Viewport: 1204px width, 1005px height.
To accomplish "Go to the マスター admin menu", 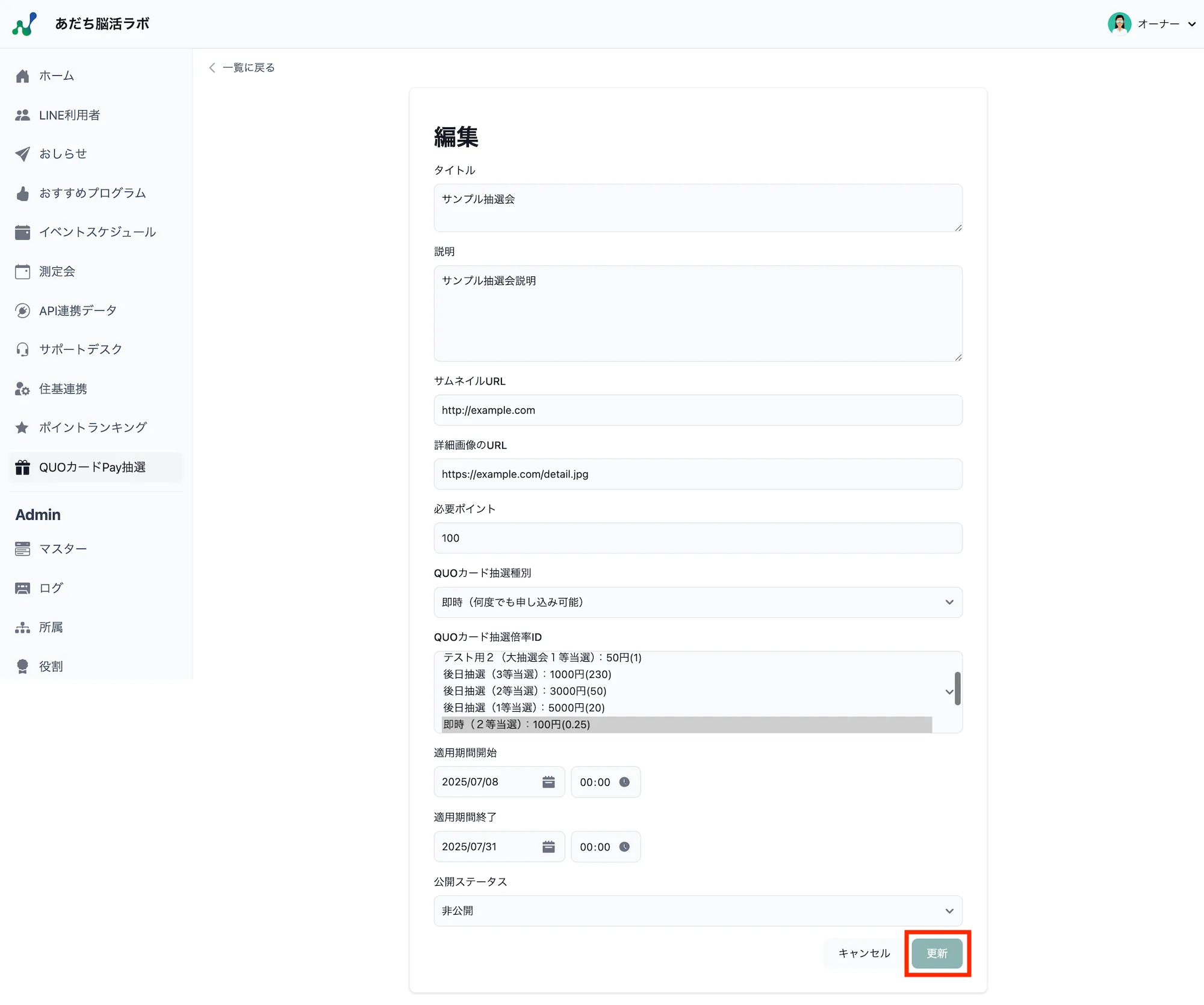I will [x=63, y=549].
